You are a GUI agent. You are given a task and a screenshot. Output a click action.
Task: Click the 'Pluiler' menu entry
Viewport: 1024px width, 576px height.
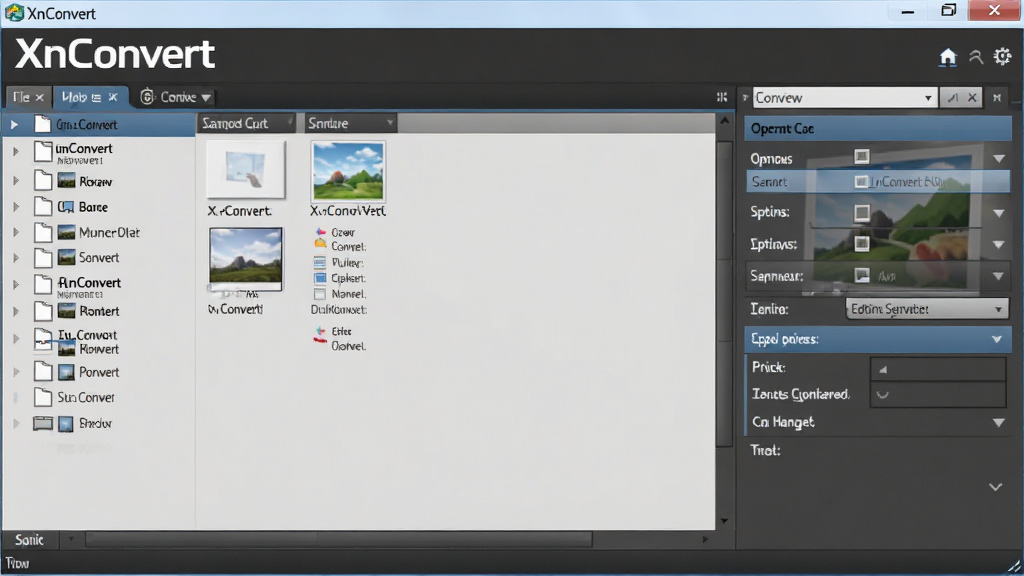pos(347,263)
